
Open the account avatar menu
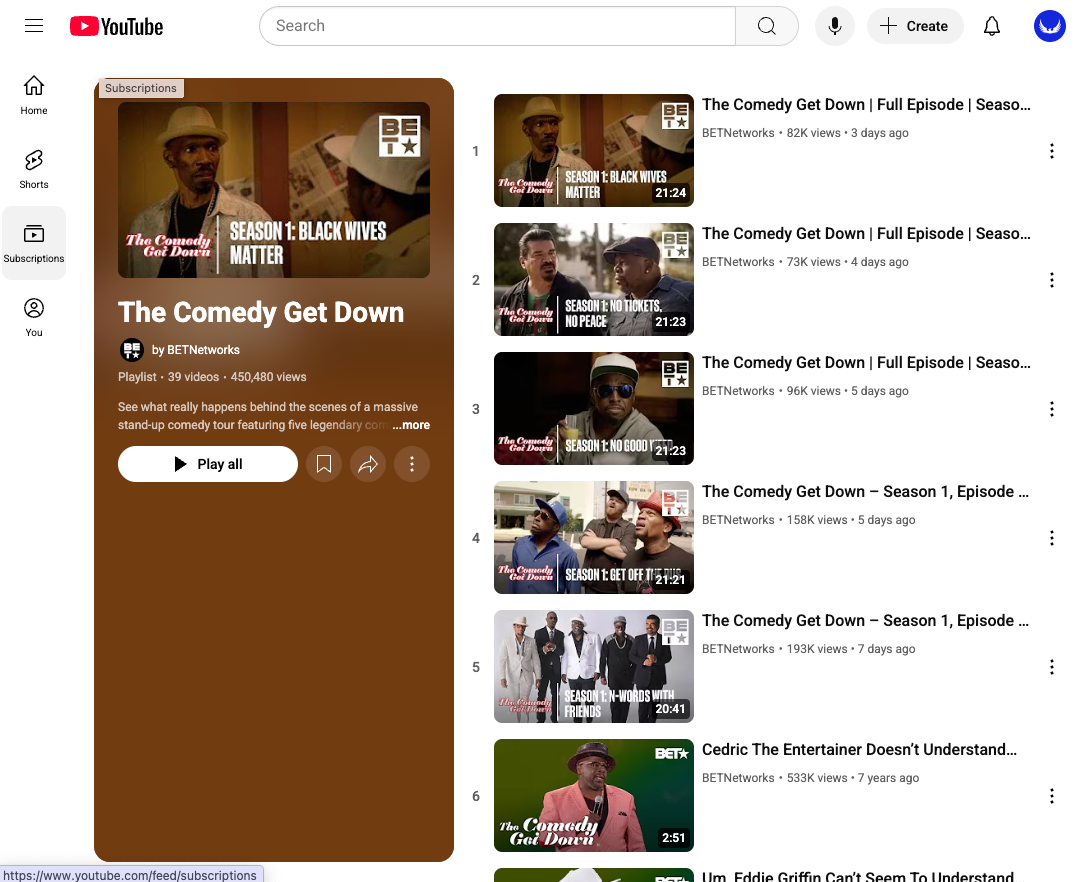click(x=1049, y=26)
